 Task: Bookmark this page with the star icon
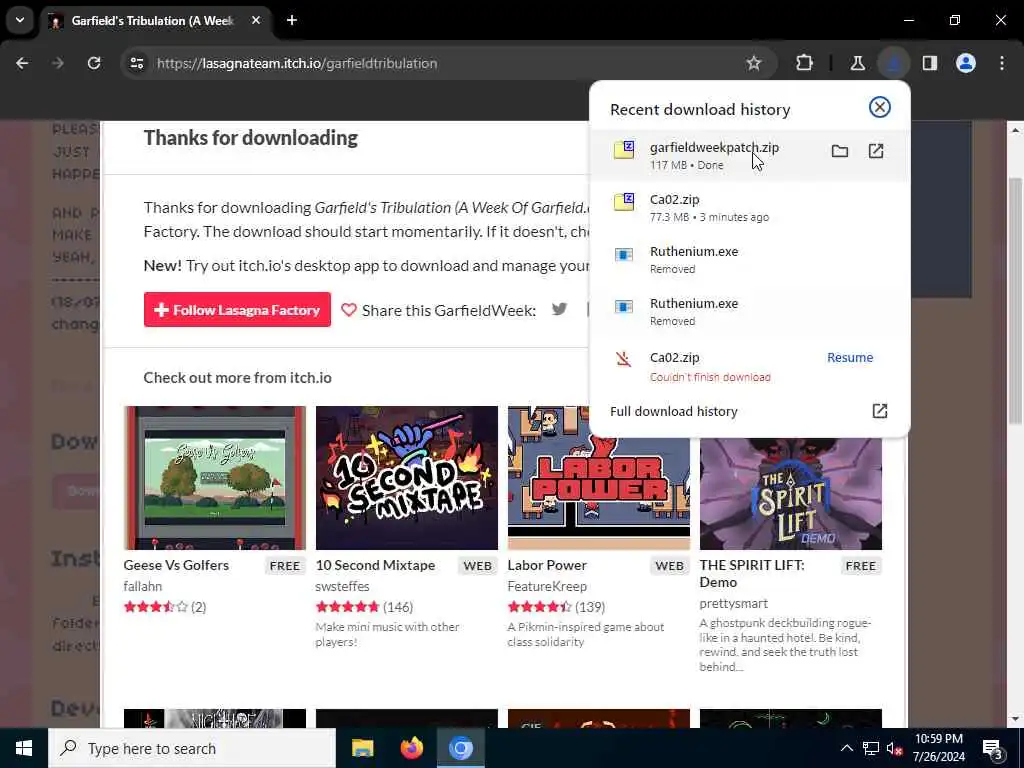click(x=754, y=63)
